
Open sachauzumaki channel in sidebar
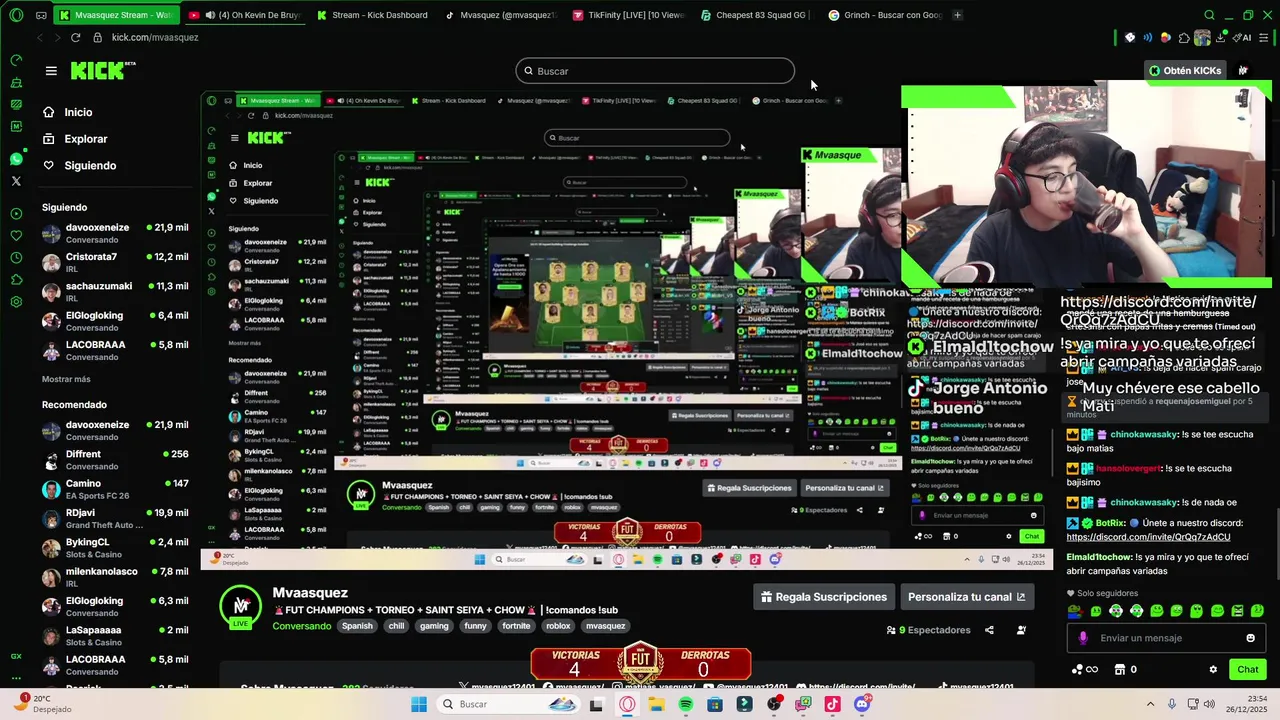(115, 292)
